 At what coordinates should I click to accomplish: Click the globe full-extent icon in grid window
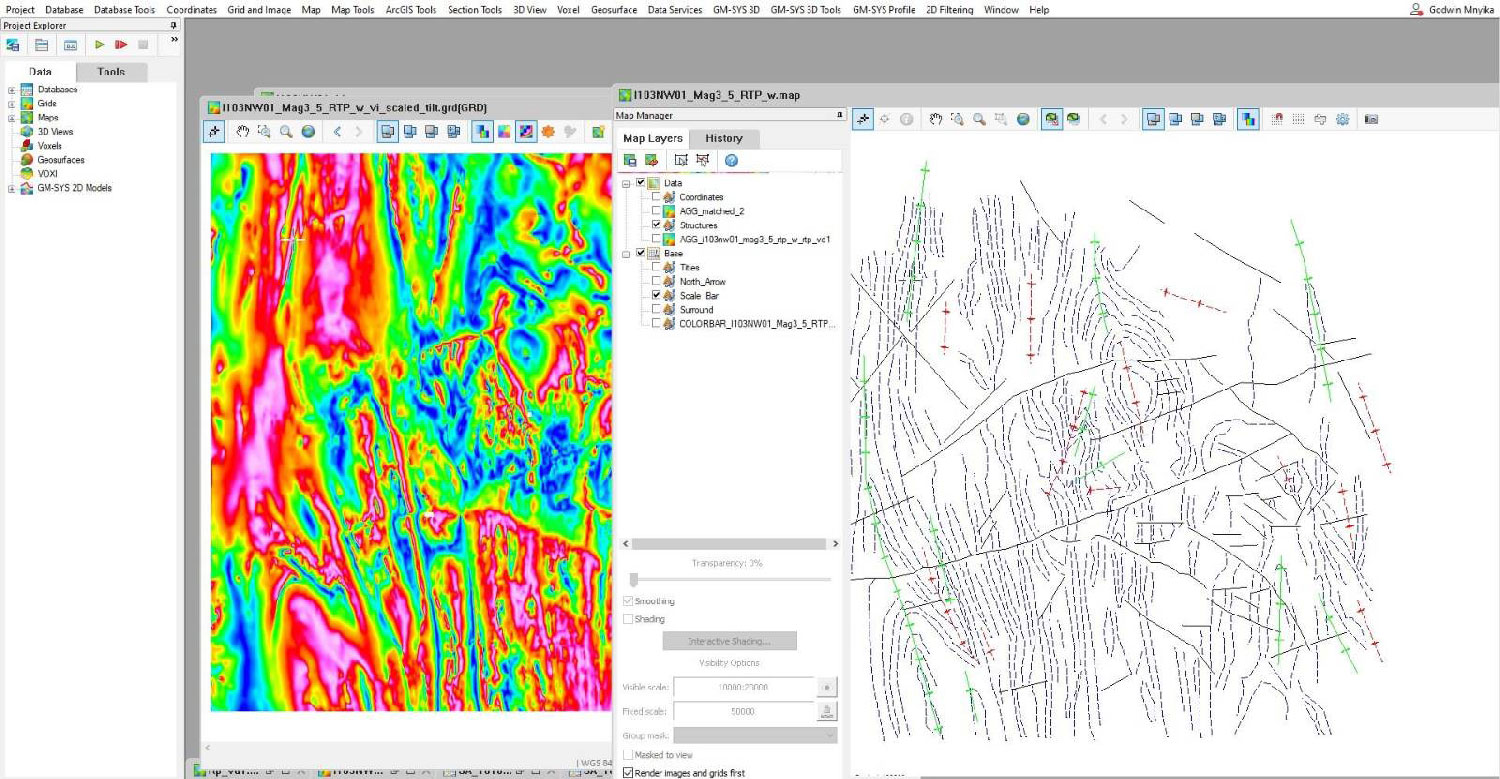308,131
